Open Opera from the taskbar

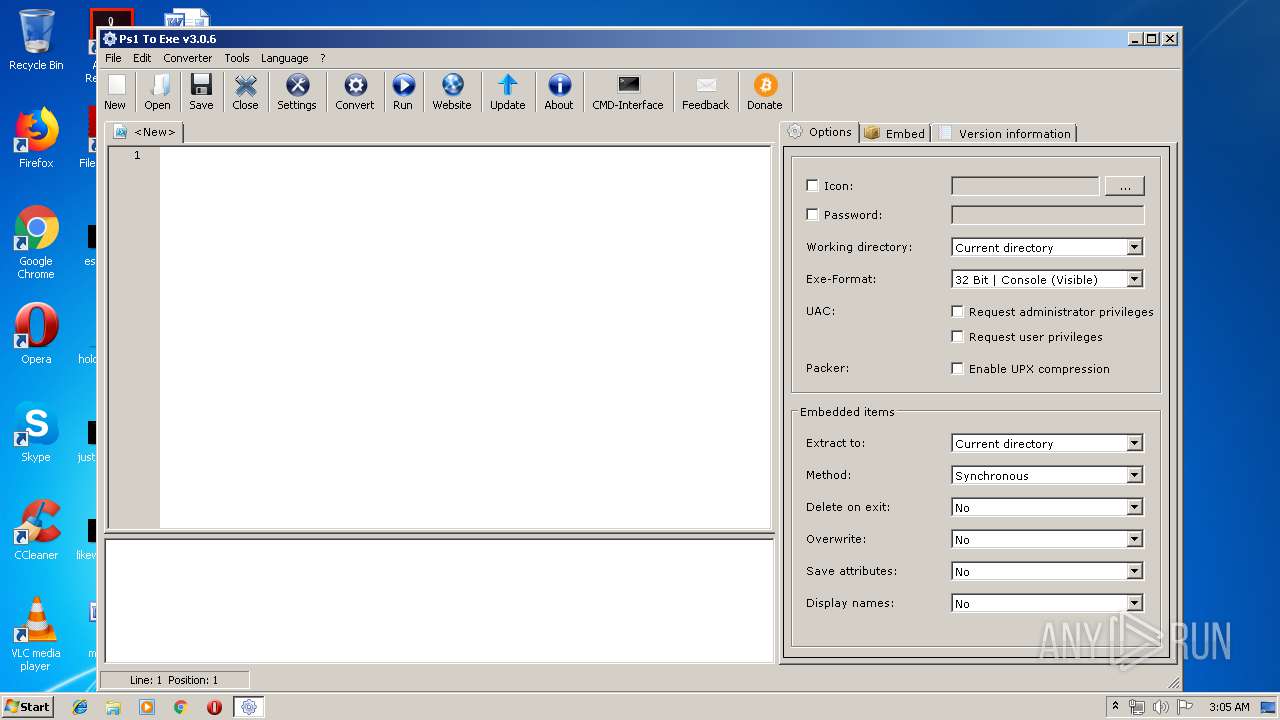214,707
